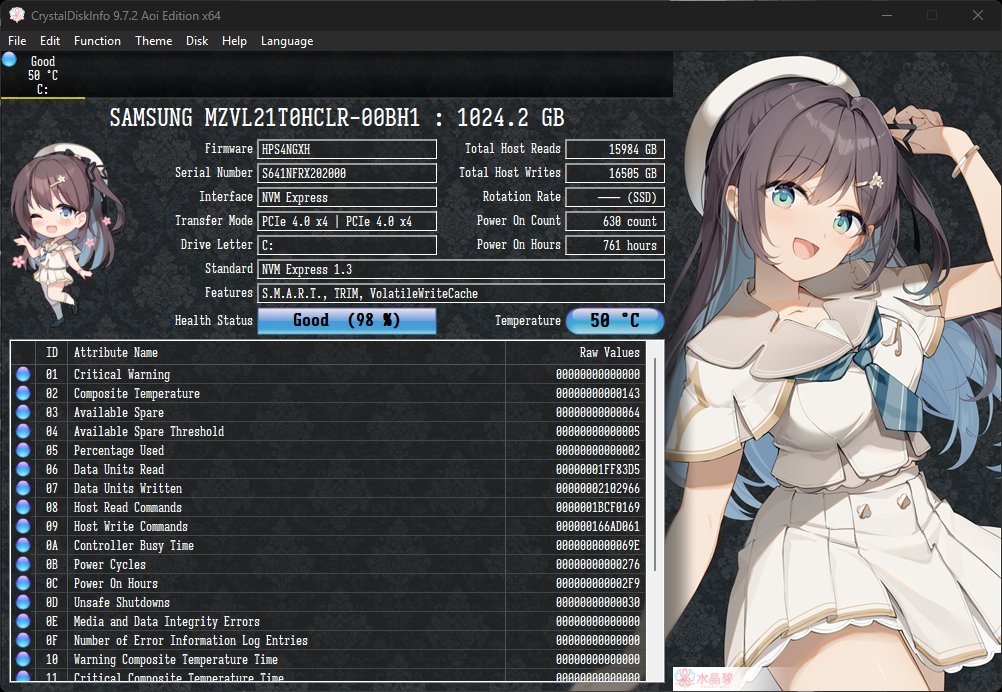This screenshot has width=1002, height=692.
Task: Close the CrystalDiskInfo window
Action: click(x=978, y=15)
